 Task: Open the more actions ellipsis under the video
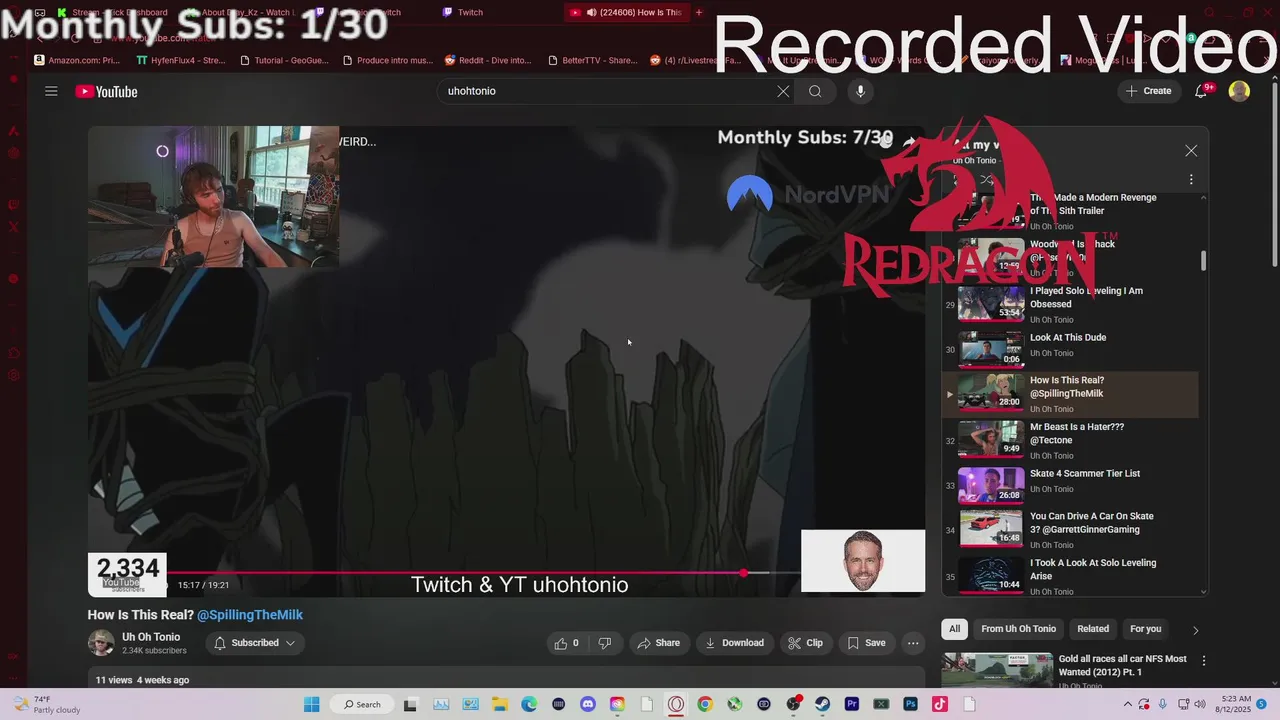click(x=913, y=643)
